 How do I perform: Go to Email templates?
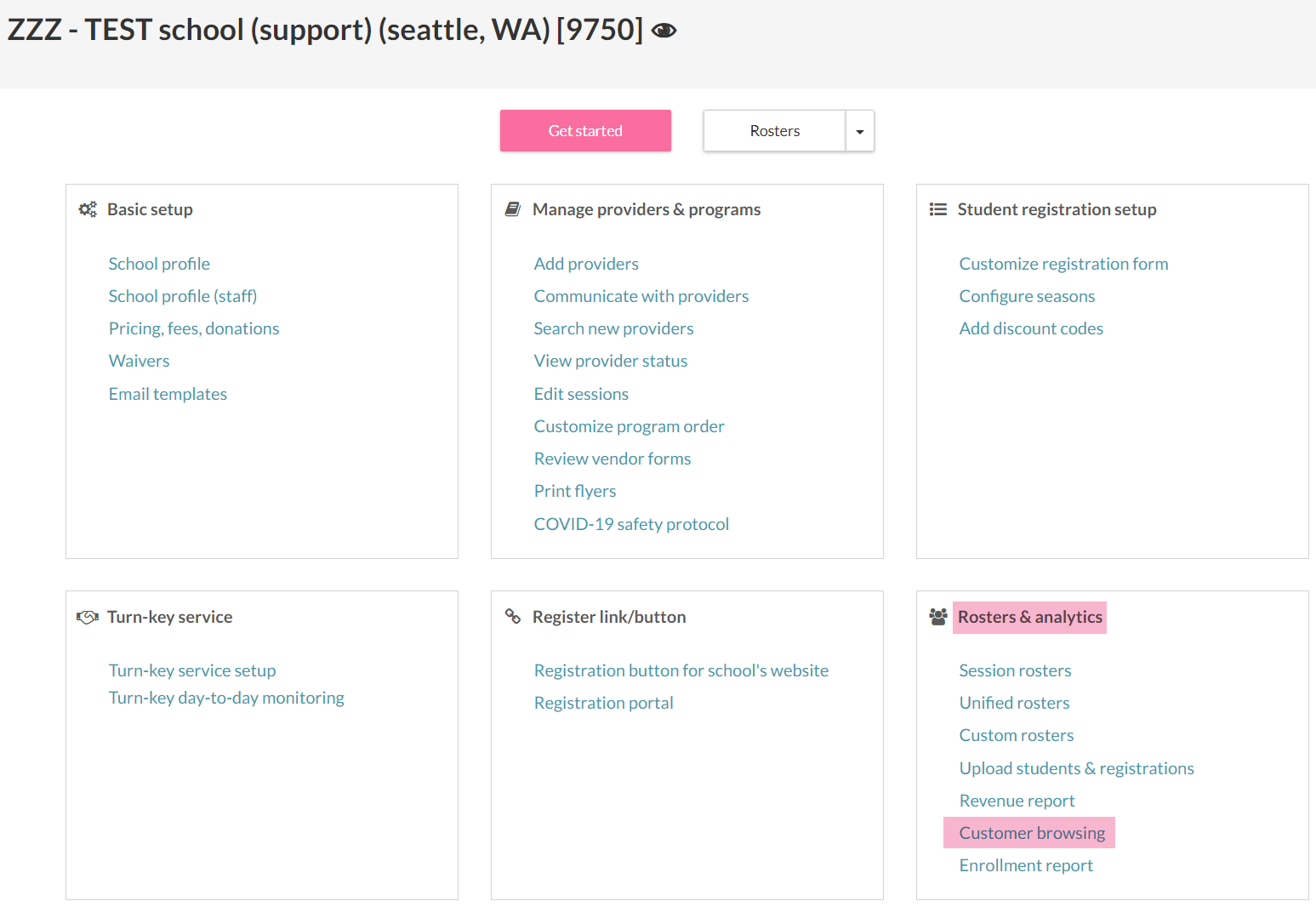[168, 394]
